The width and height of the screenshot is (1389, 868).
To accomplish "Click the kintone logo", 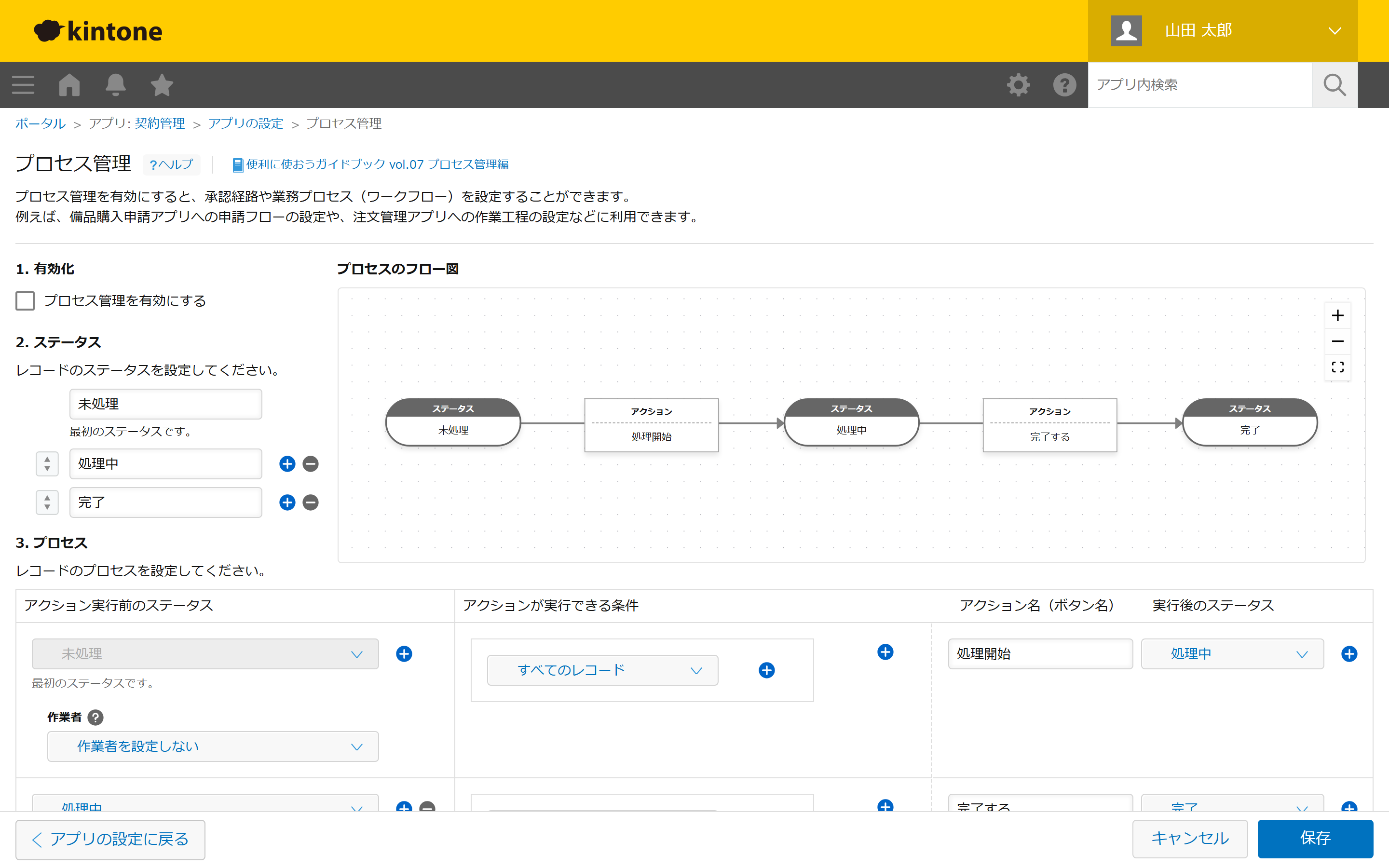I will (98, 31).
